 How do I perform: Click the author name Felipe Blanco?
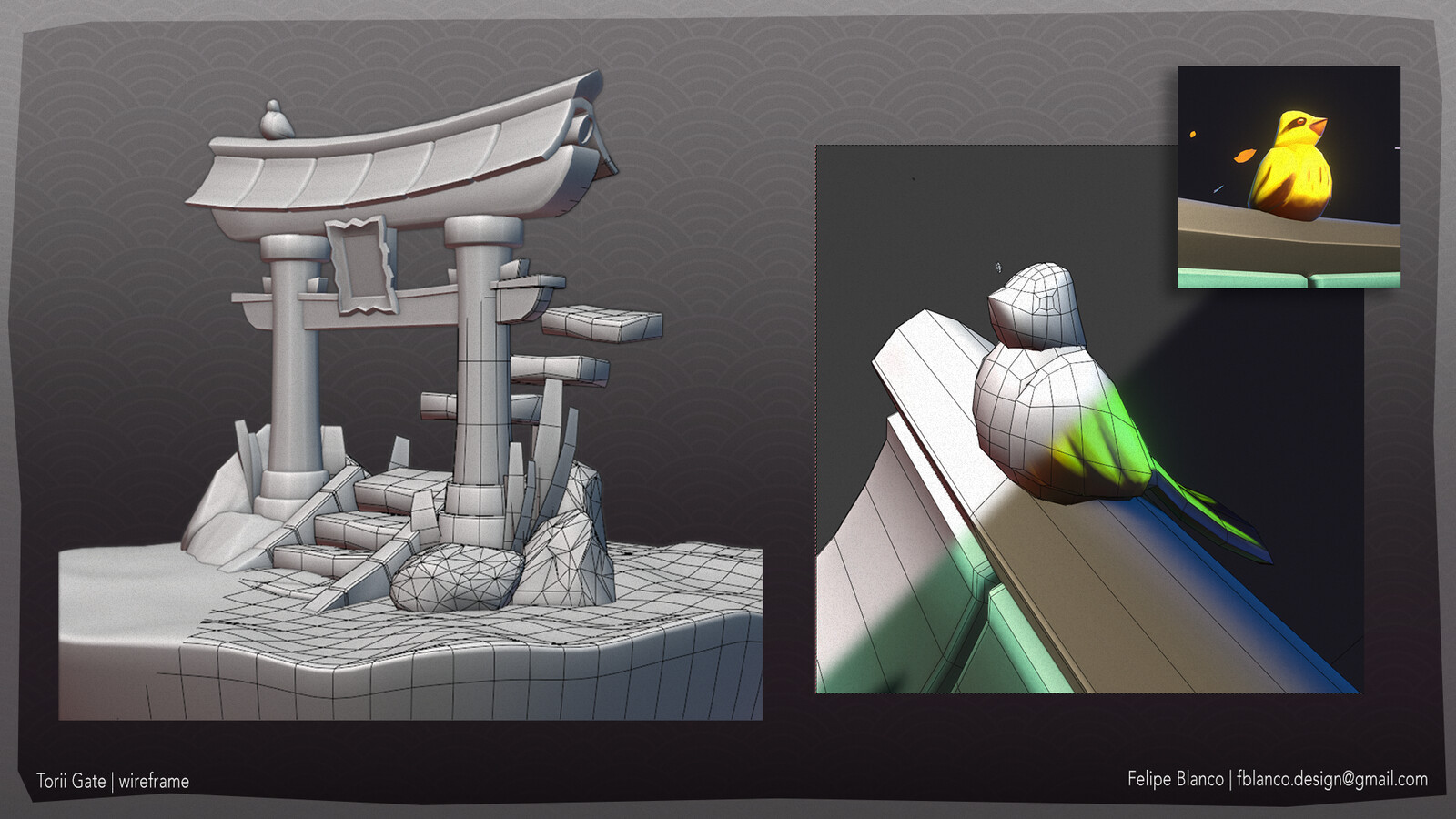(1175, 779)
